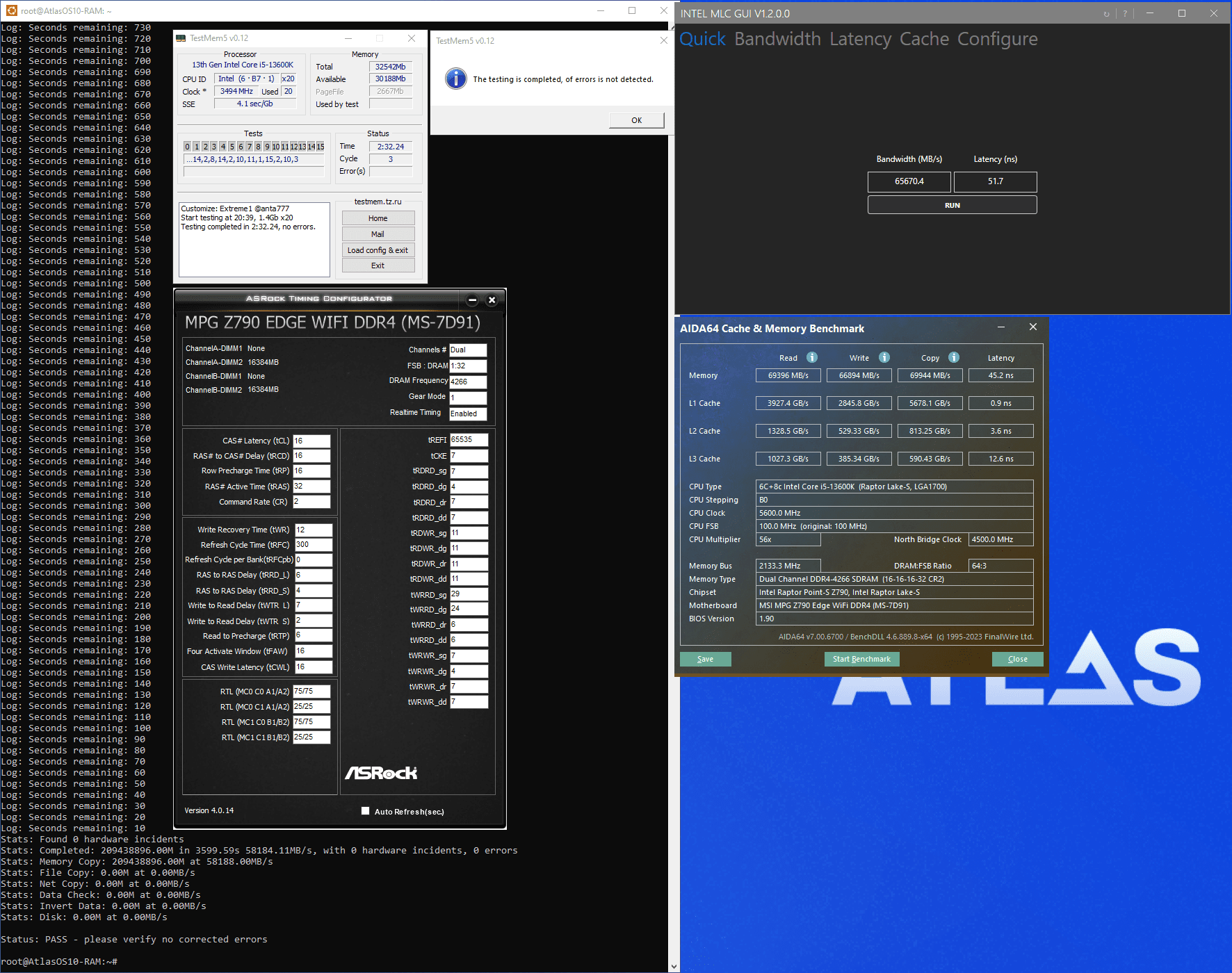Click Save in AIDA64 benchmark
1232x973 pixels.
705,659
